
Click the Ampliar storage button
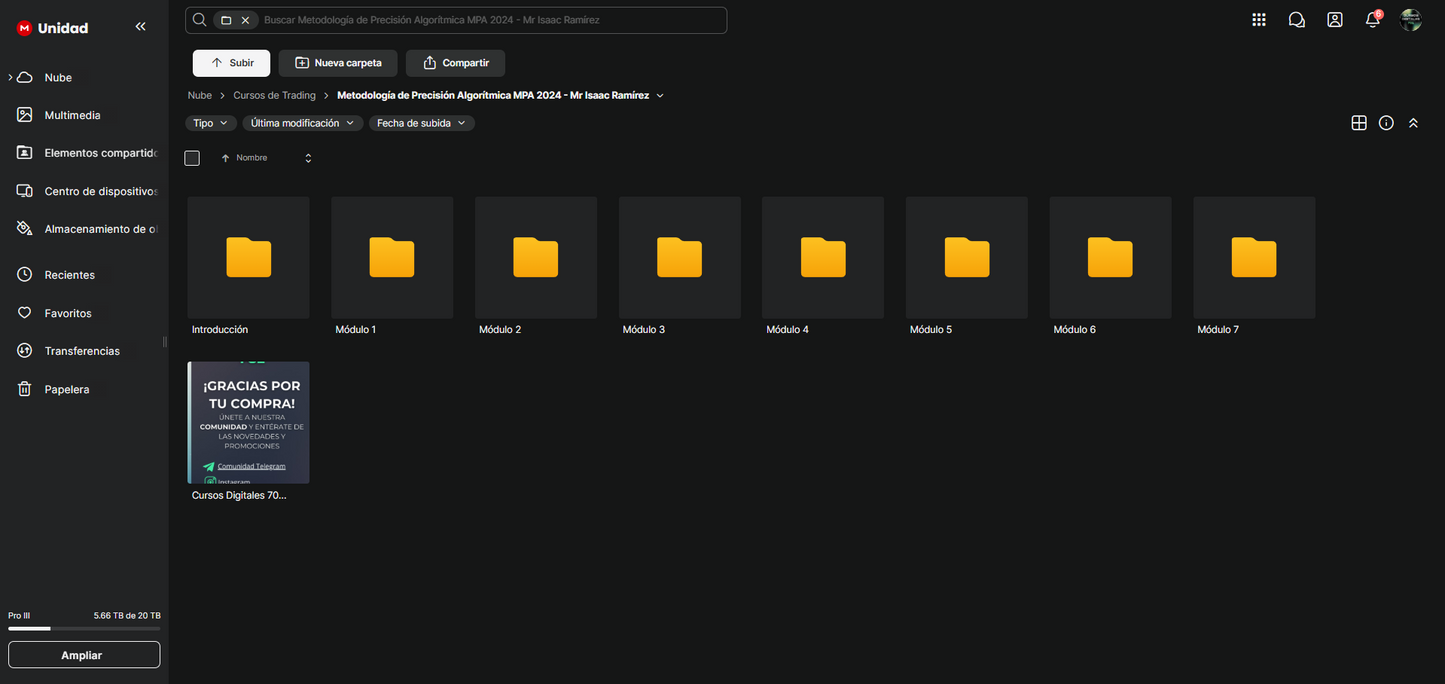(84, 655)
